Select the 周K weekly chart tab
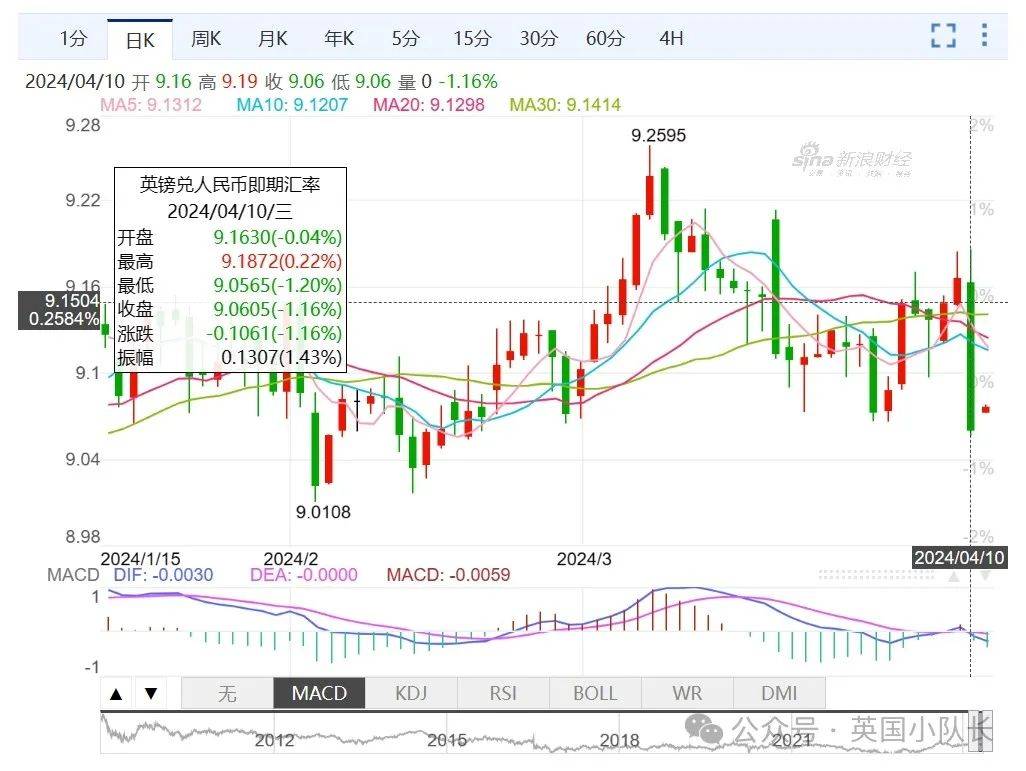Screen dimensions: 1026x771 [x=206, y=39]
